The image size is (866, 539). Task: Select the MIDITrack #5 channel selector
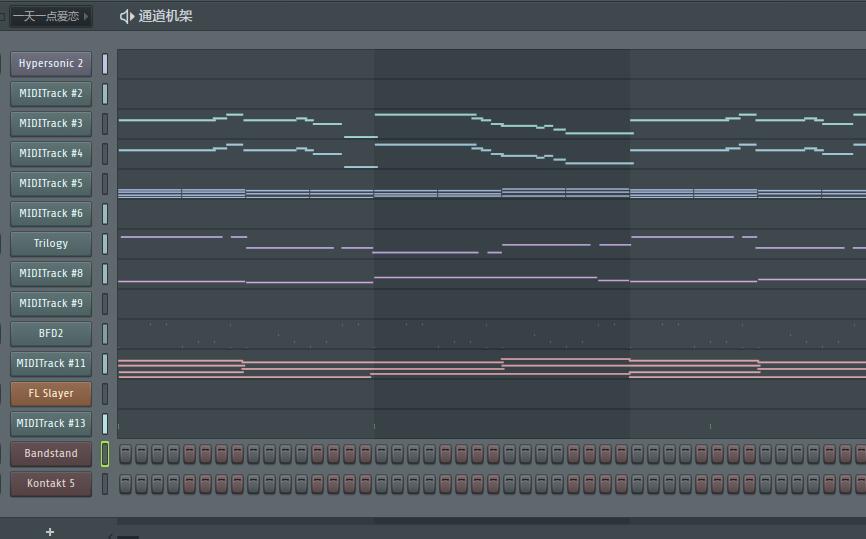105,184
